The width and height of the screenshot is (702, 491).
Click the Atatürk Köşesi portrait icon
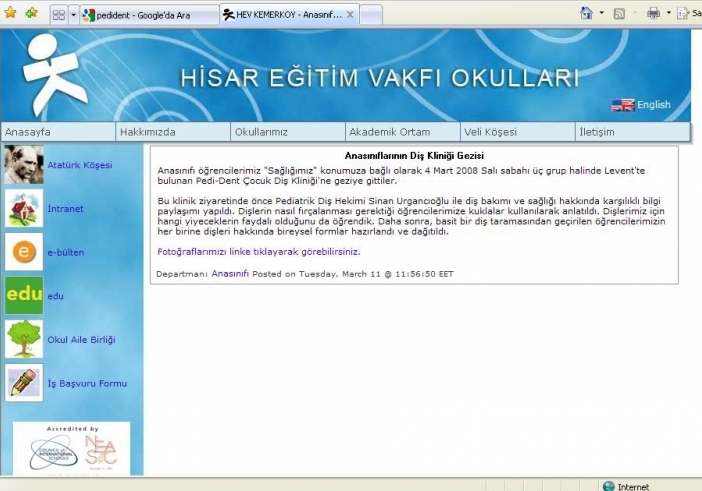tap(24, 165)
